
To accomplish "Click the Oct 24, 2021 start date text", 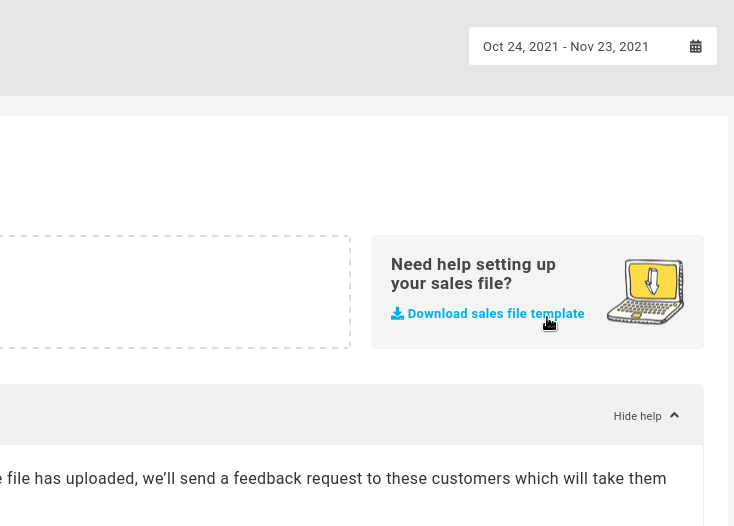I will [x=521, y=47].
